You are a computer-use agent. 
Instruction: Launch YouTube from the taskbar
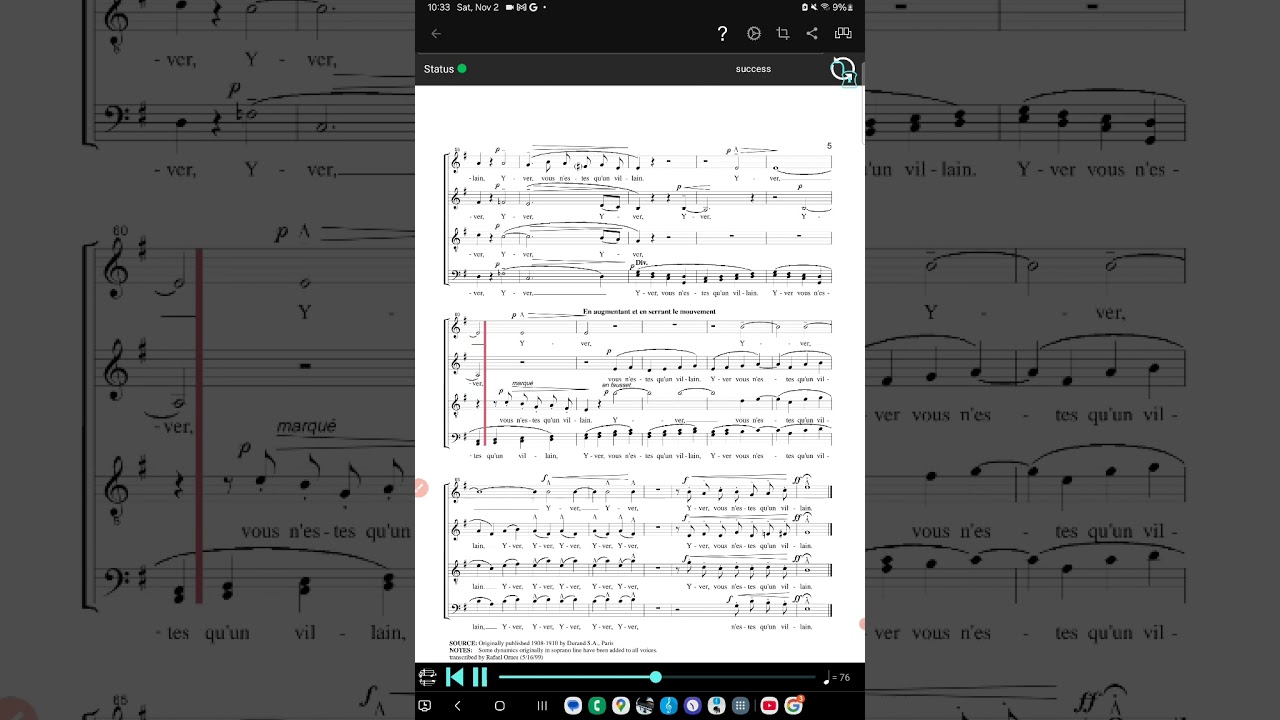[769, 706]
